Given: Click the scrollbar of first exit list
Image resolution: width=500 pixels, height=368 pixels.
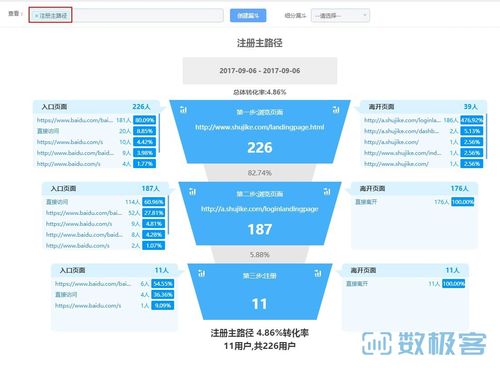Looking at the screenshot, I should click(486, 136).
